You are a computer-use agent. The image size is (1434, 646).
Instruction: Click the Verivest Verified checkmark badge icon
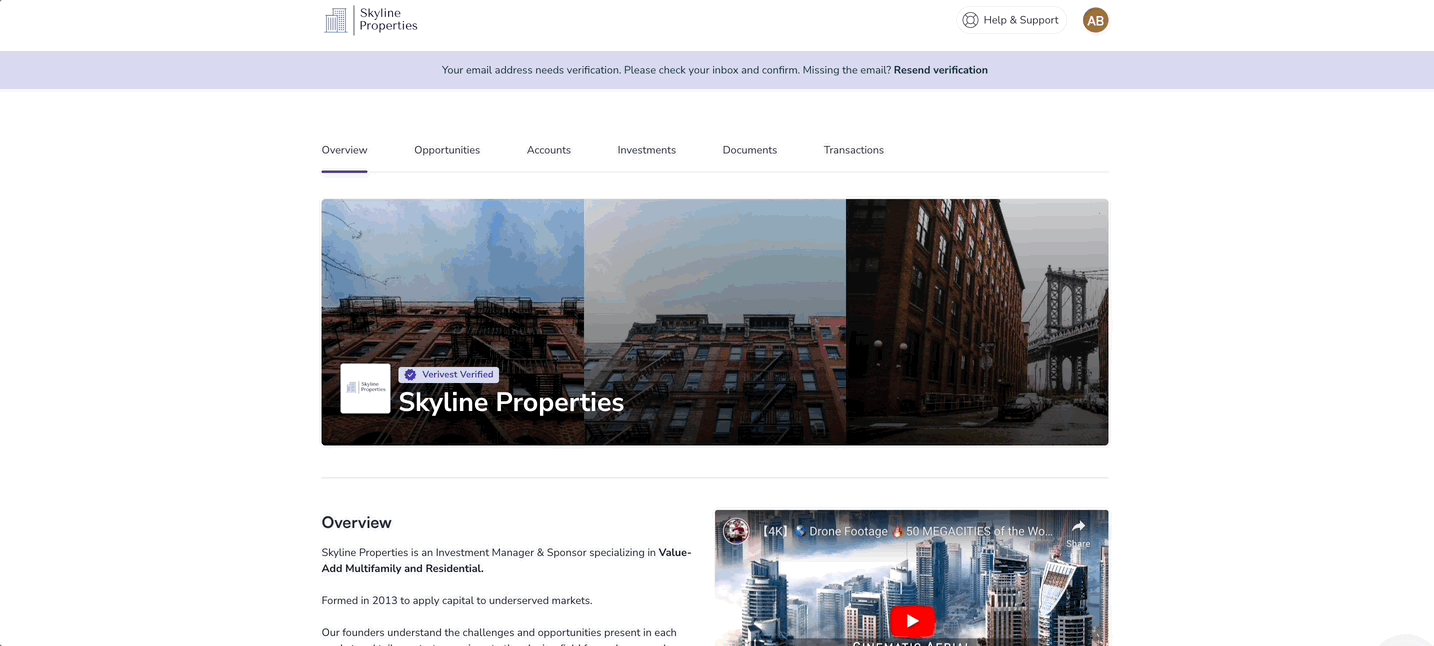click(x=410, y=375)
